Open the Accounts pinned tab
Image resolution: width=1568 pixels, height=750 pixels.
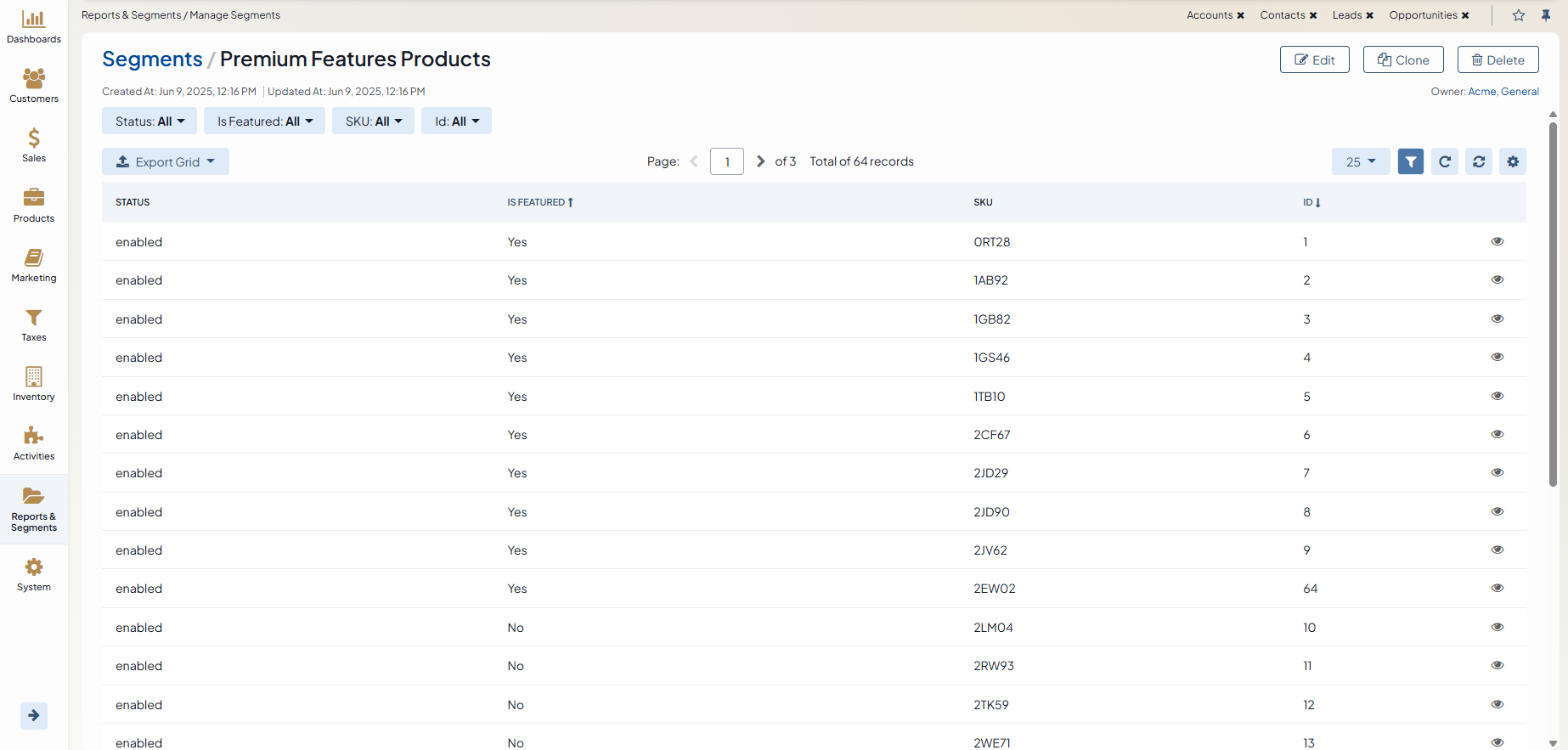point(1209,15)
